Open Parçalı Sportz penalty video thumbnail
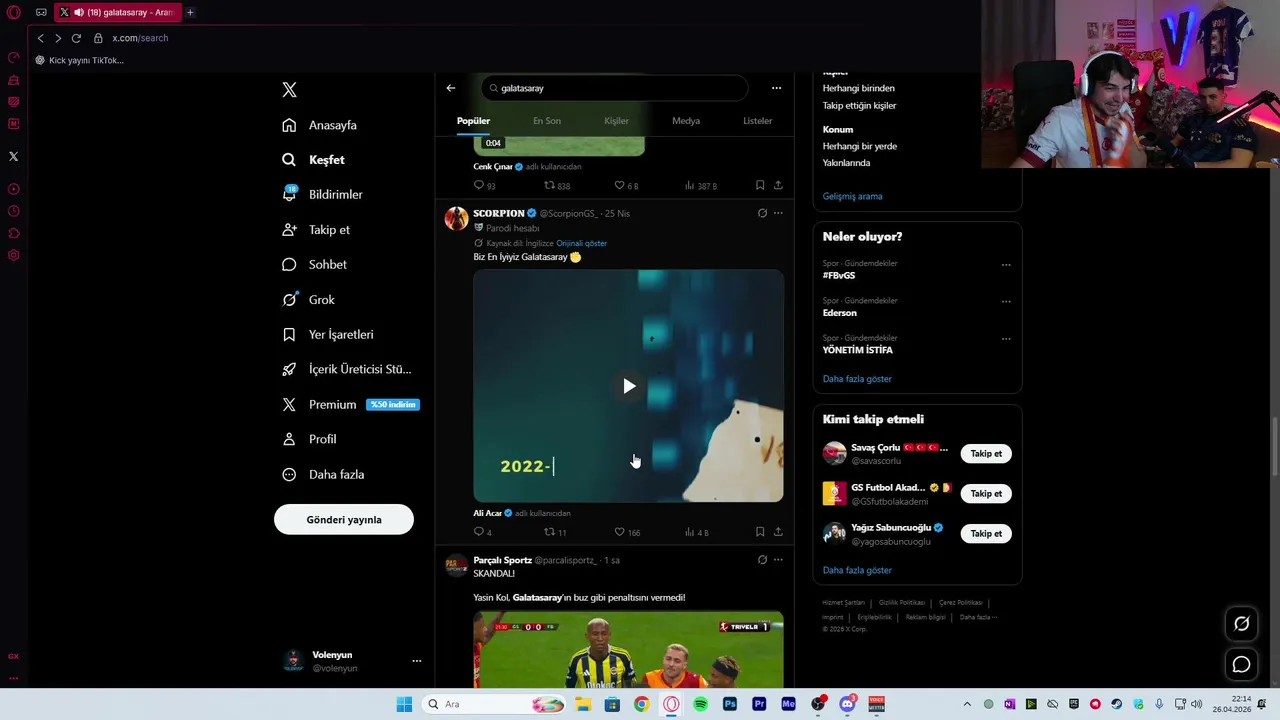The width and height of the screenshot is (1280, 720). point(628,650)
